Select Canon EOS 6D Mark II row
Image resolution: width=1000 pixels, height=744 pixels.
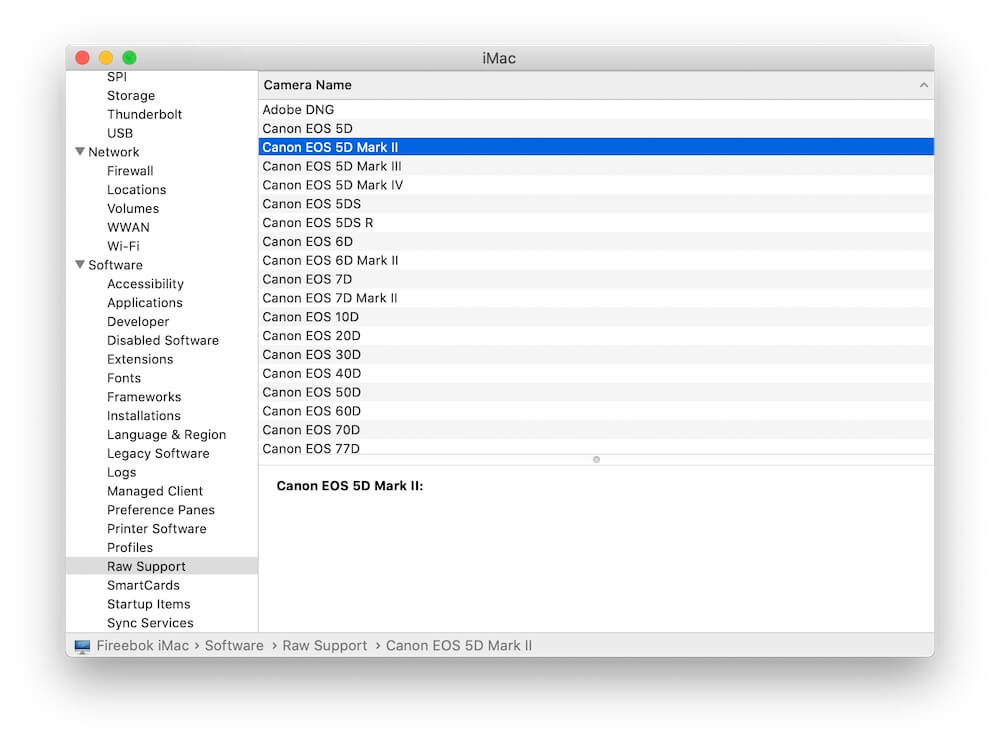tap(596, 260)
